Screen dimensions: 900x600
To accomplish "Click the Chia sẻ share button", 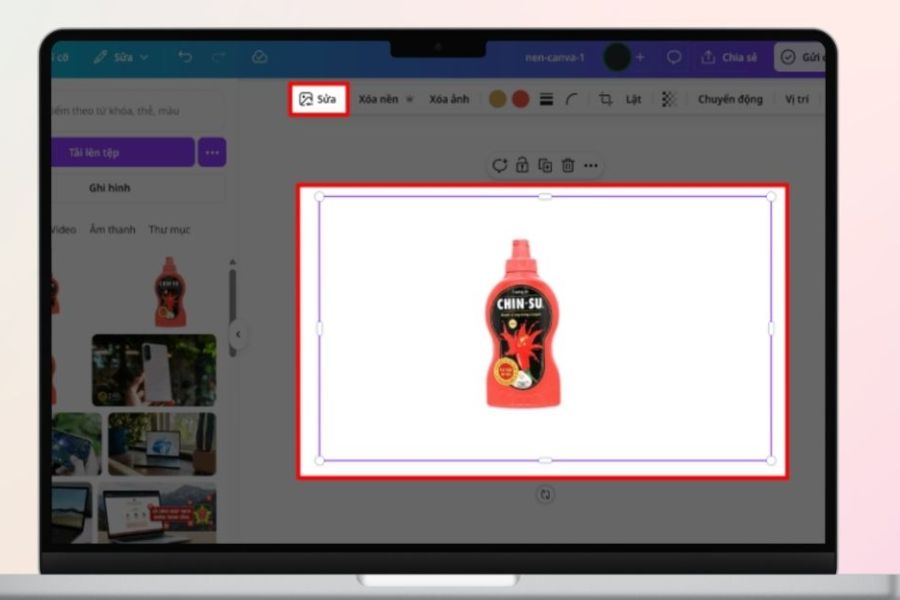I will tap(728, 57).
